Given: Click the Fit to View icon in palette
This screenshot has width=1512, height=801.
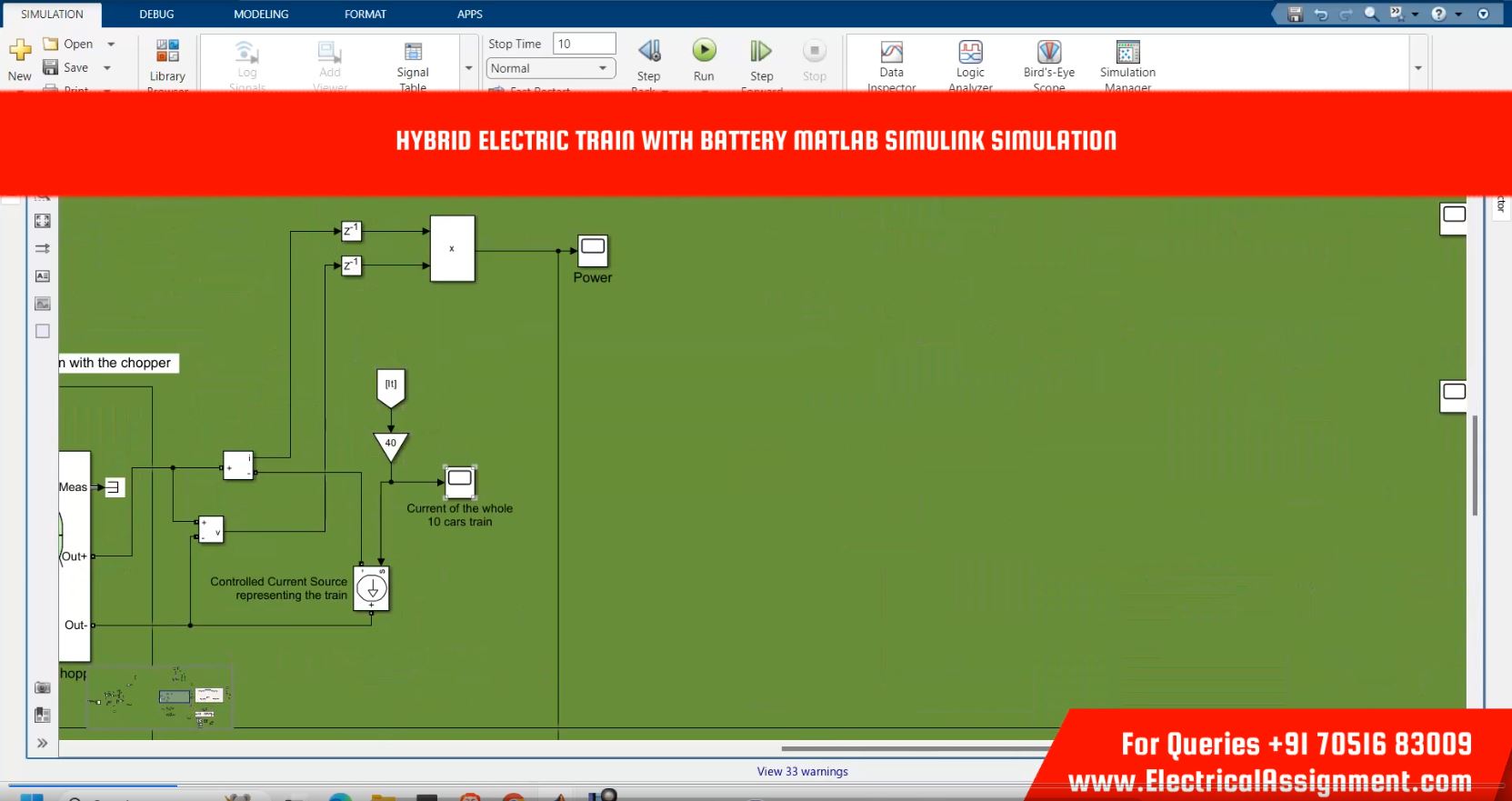Looking at the screenshot, I should click(x=42, y=221).
